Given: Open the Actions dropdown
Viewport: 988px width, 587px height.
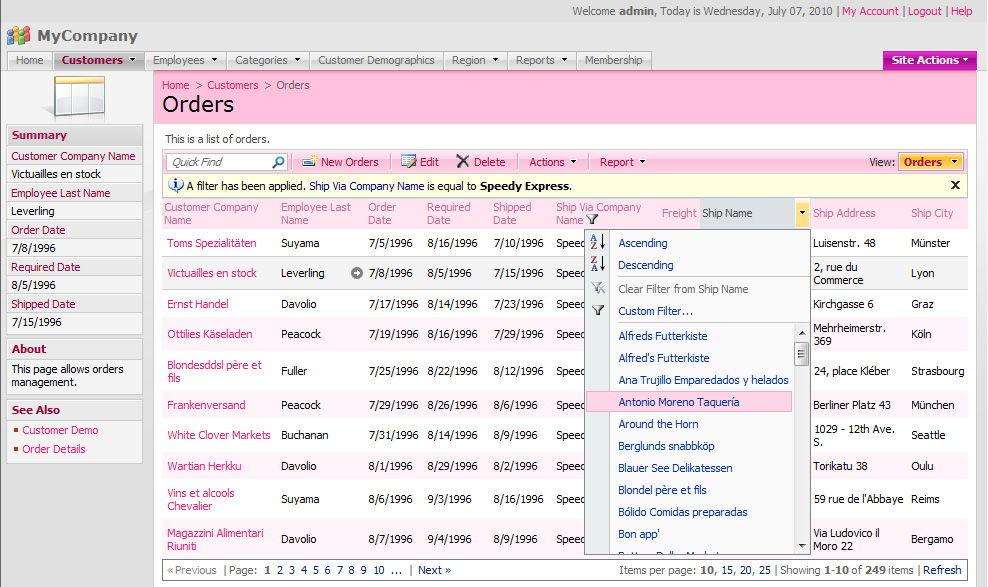Looking at the screenshot, I should [552, 161].
